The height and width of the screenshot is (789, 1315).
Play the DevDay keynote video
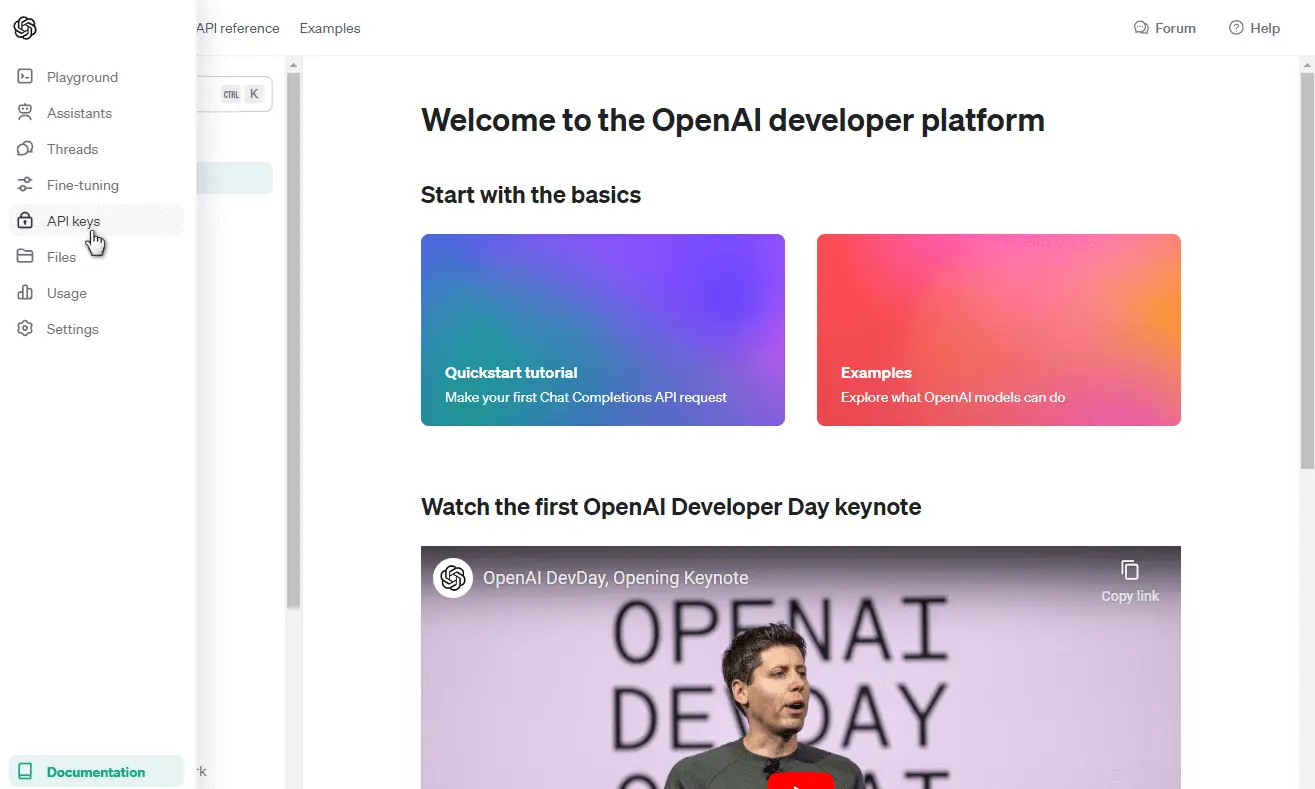click(800, 780)
